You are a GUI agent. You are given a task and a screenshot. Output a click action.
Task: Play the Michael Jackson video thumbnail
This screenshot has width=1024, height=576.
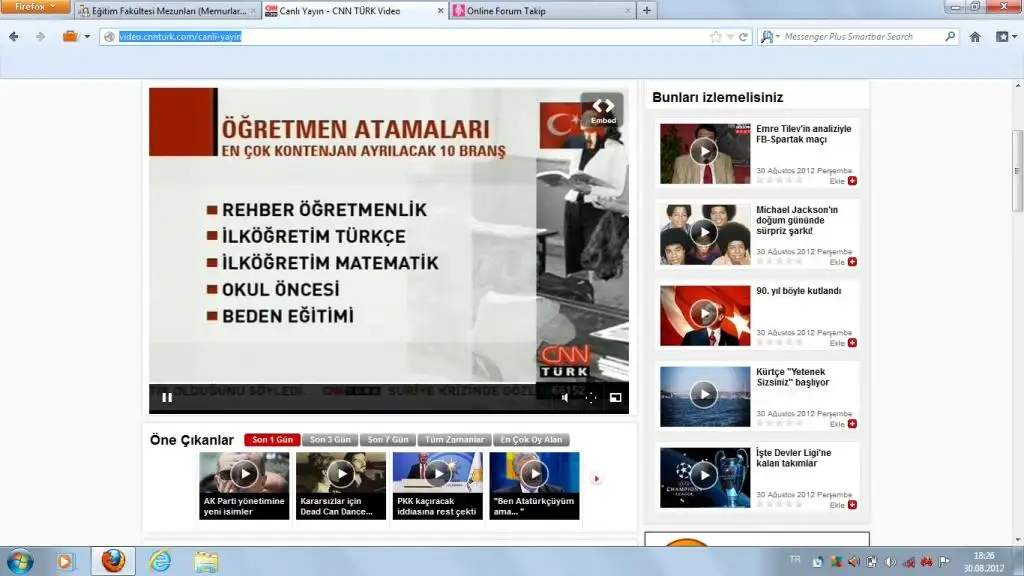point(705,234)
